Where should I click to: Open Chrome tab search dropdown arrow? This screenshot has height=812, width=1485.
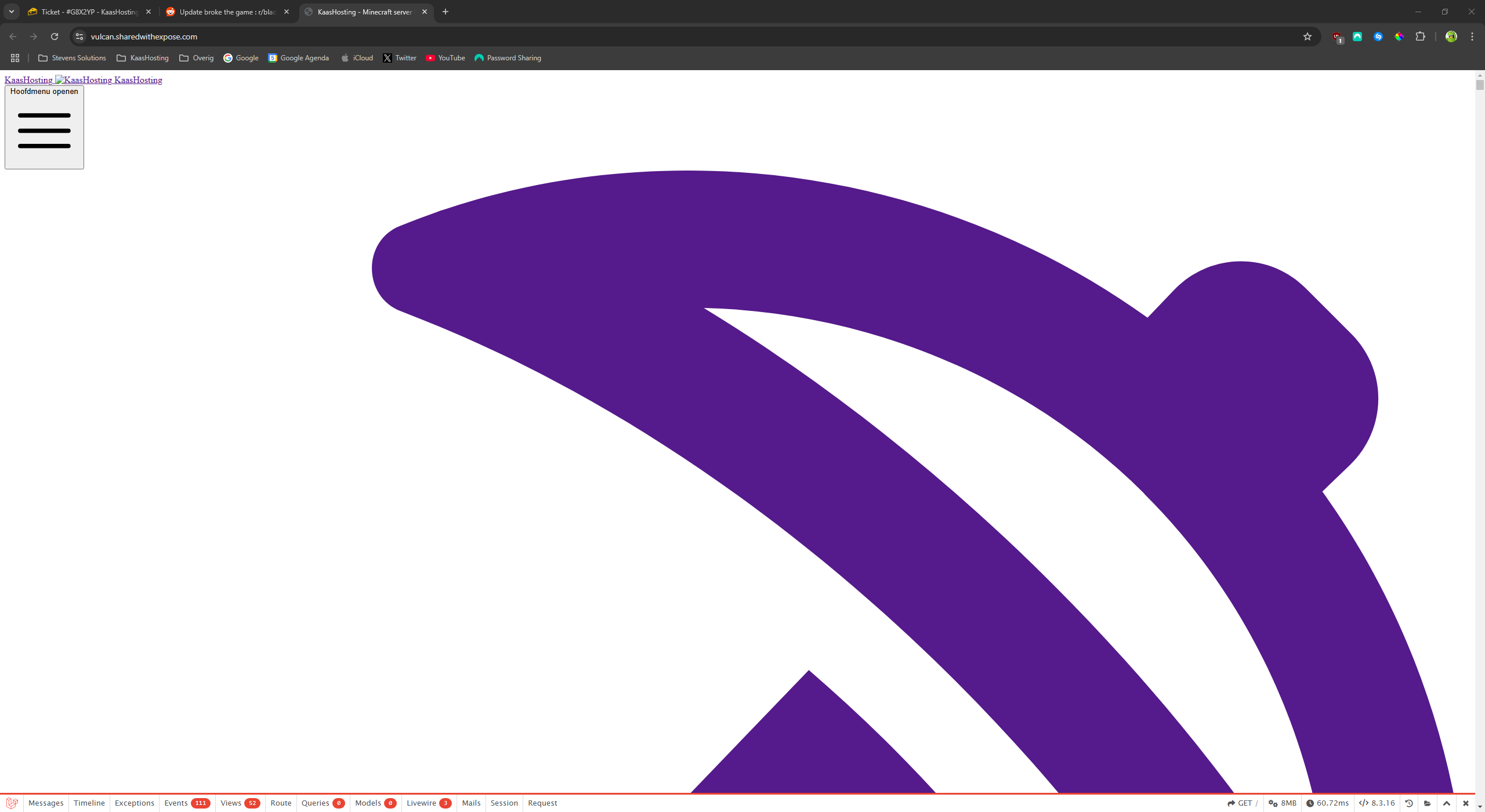(12, 12)
